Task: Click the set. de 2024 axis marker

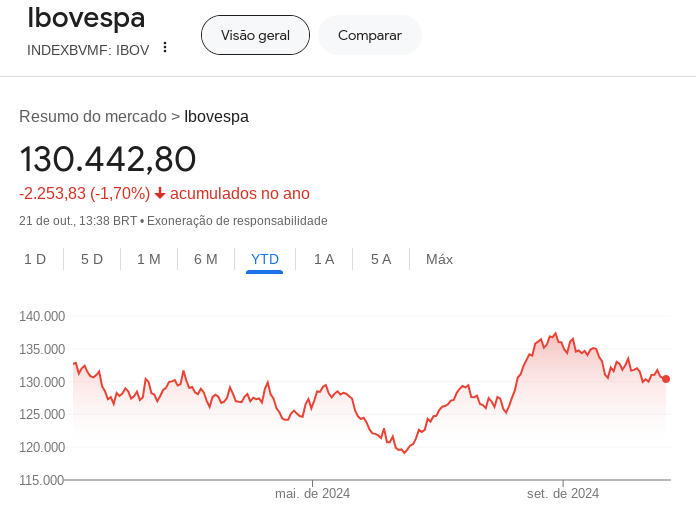Action: pos(563,493)
